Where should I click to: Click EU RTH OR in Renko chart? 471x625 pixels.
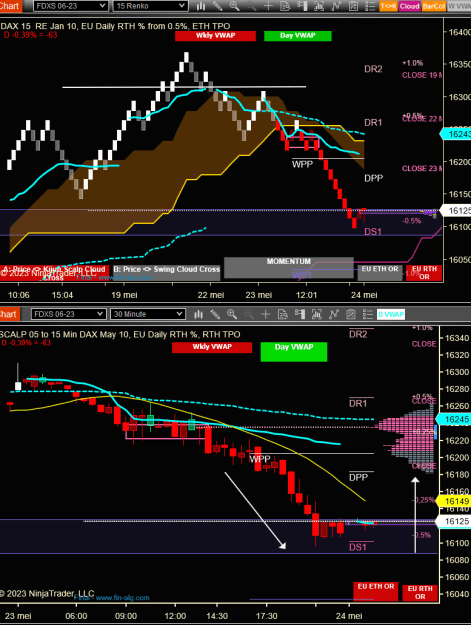(424, 273)
